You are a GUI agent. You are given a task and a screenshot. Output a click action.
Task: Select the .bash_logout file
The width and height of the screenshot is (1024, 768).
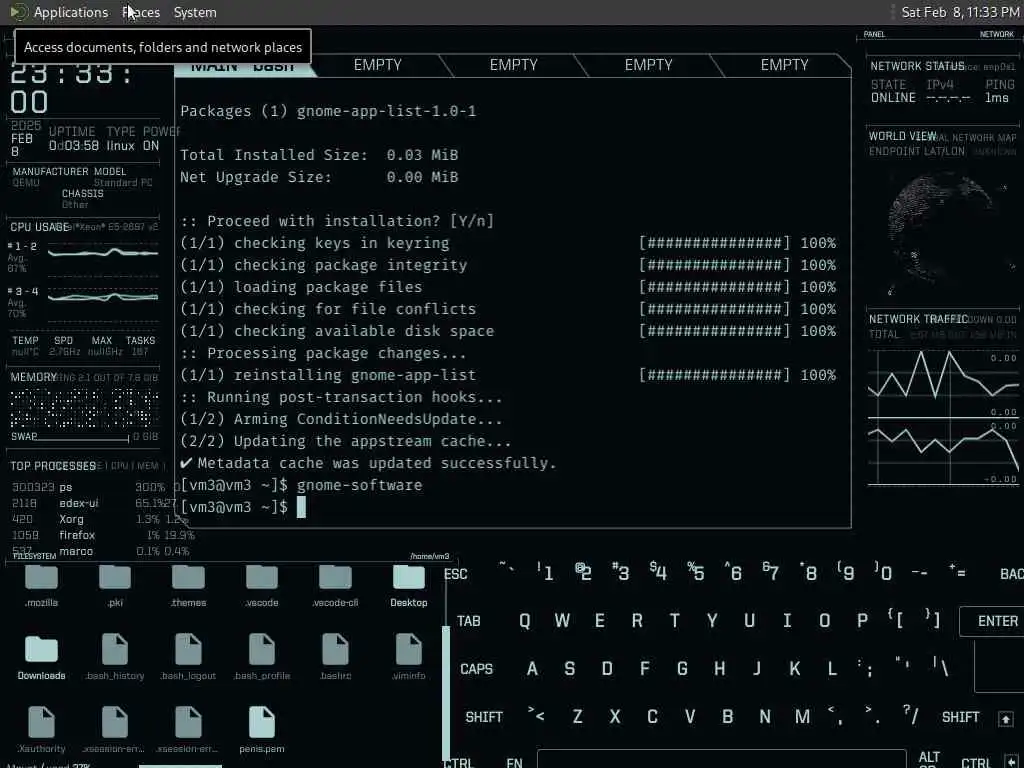tap(188, 658)
